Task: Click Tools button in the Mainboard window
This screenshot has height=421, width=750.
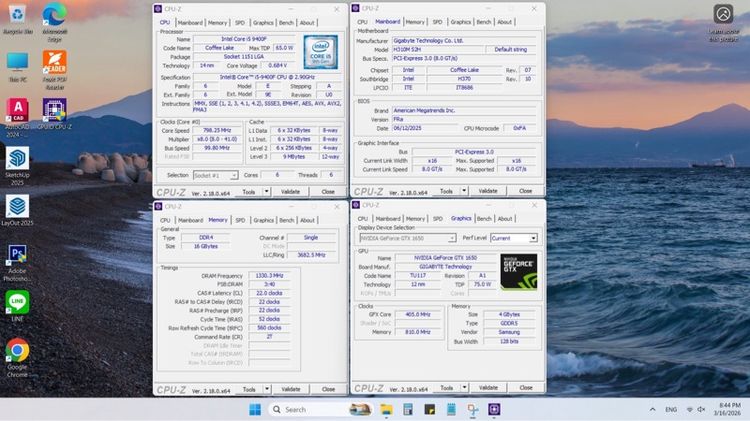Action: coord(446,191)
